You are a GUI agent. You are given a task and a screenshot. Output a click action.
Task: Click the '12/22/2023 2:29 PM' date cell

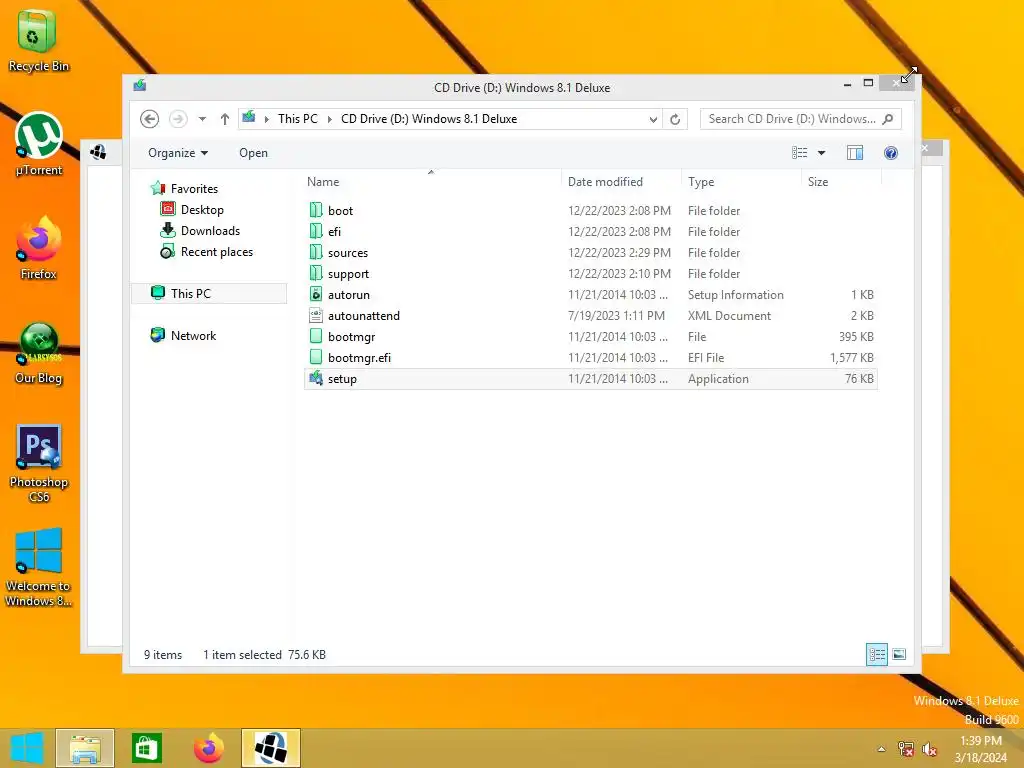(619, 252)
